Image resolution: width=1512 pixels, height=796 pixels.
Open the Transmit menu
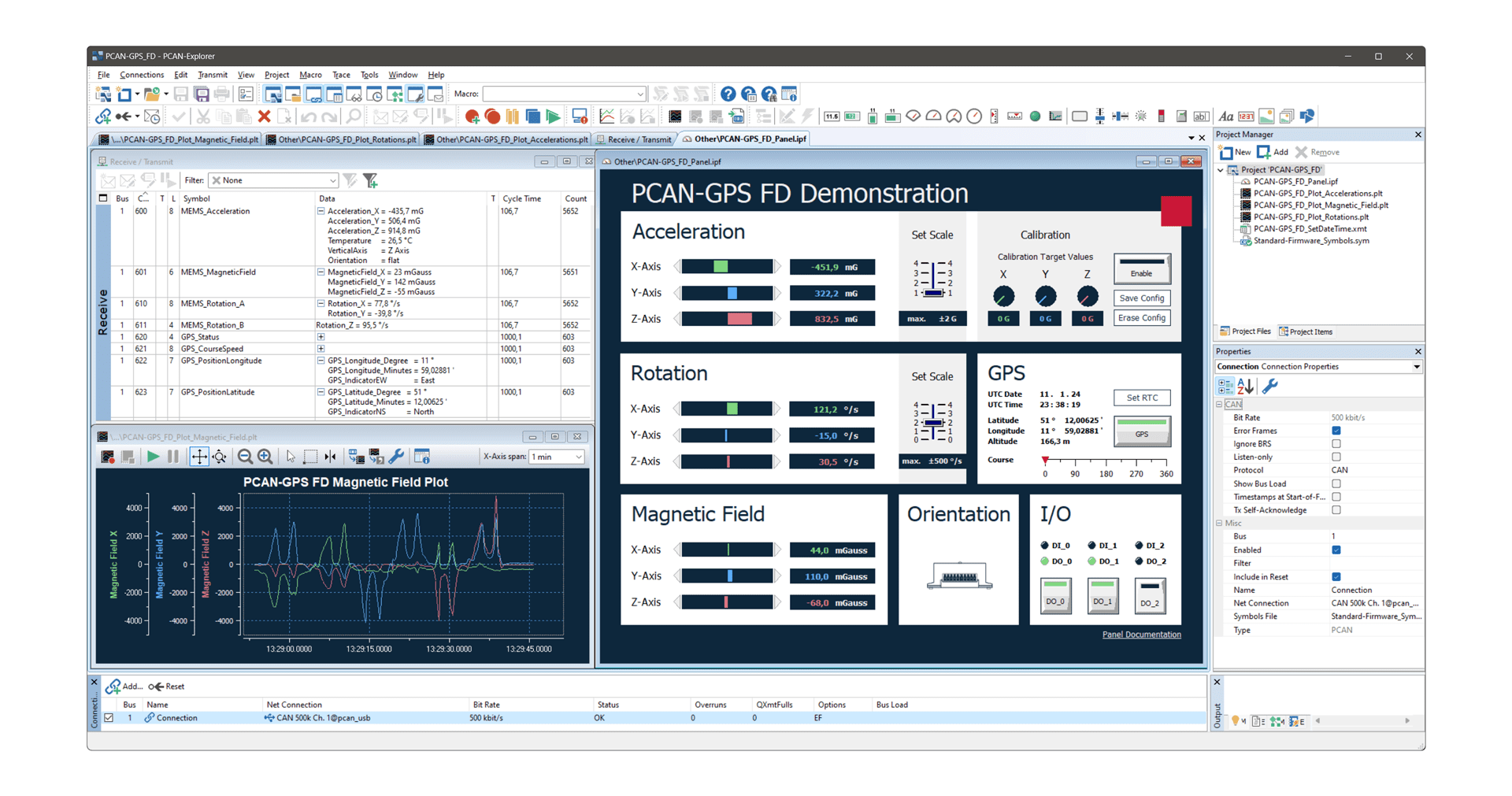click(213, 75)
